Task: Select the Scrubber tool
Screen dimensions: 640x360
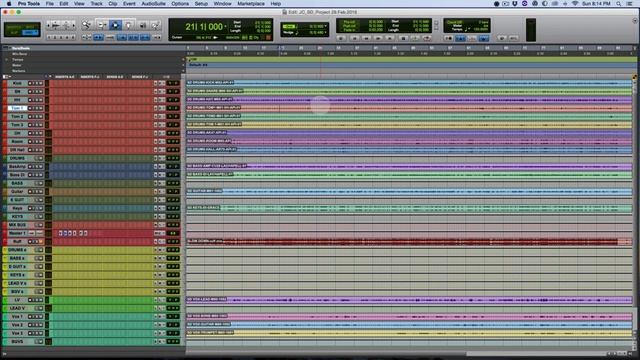Action: [142, 25]
